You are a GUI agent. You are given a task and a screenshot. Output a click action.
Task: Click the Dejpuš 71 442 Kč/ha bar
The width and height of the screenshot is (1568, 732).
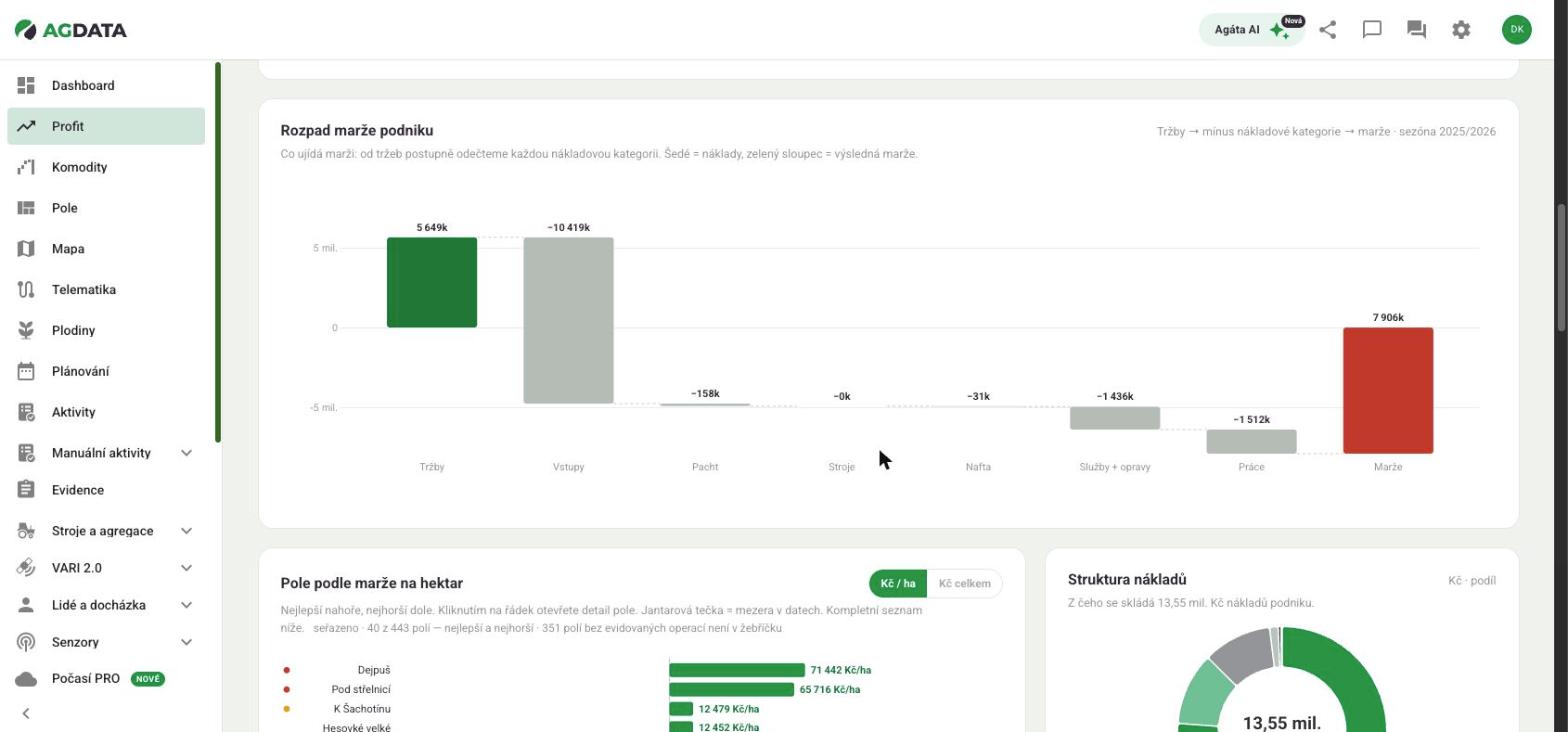point(737,670)
